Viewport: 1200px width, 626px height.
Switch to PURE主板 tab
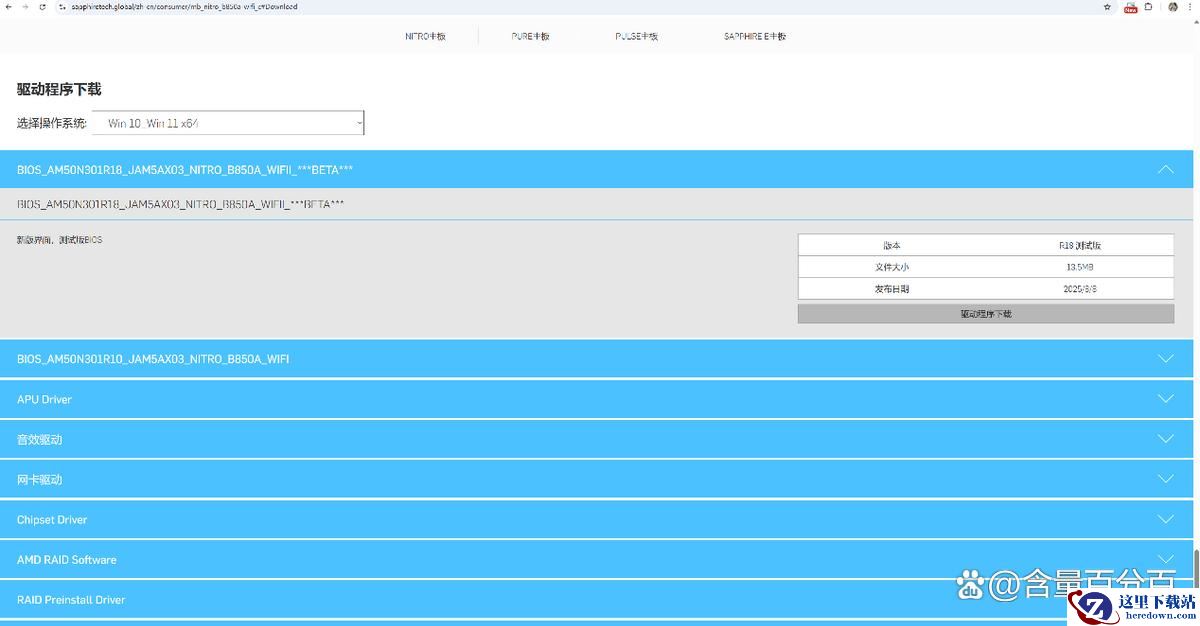point(530,36)
